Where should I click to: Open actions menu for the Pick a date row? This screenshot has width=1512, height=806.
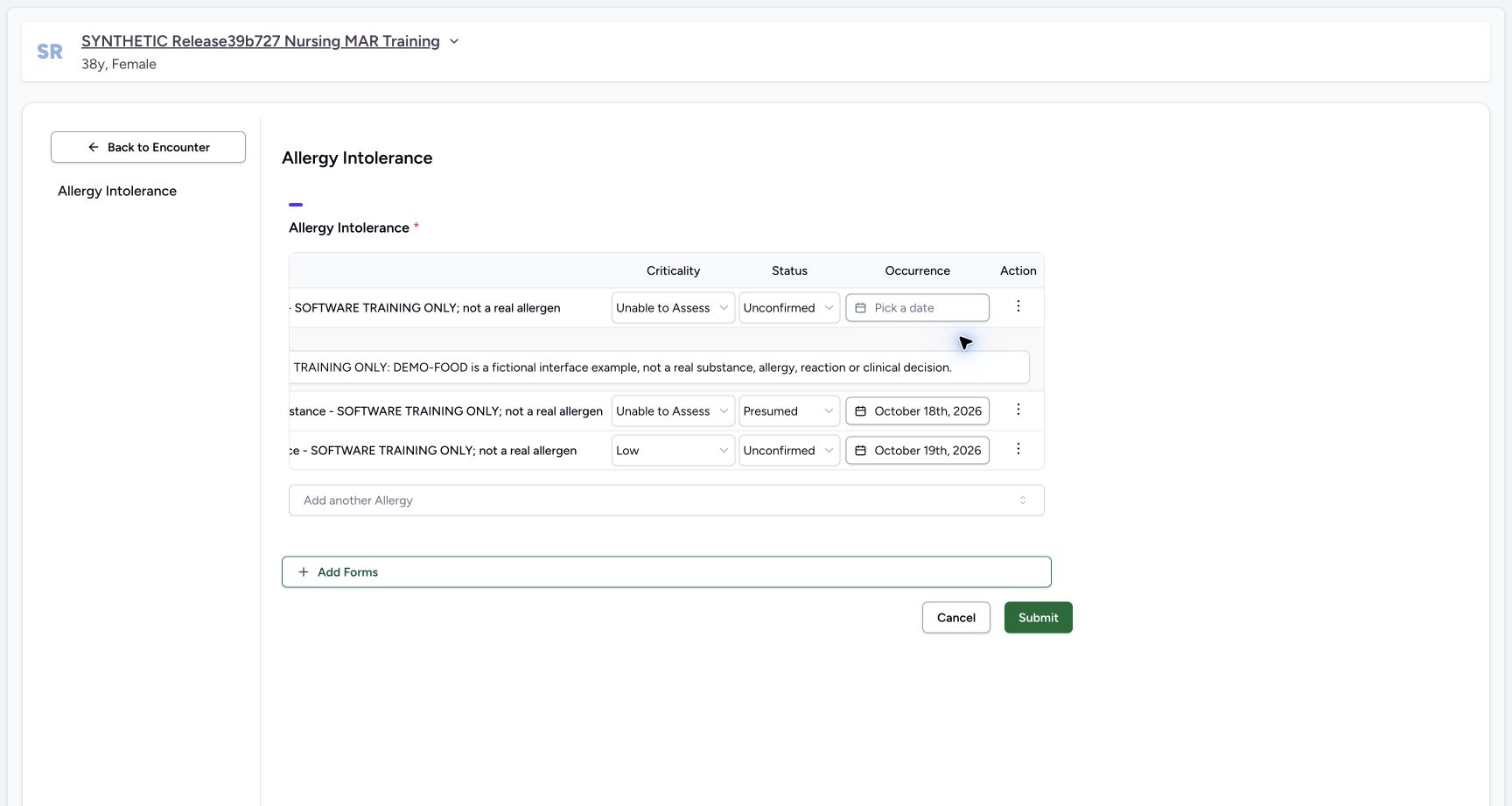click(1018, 306)
